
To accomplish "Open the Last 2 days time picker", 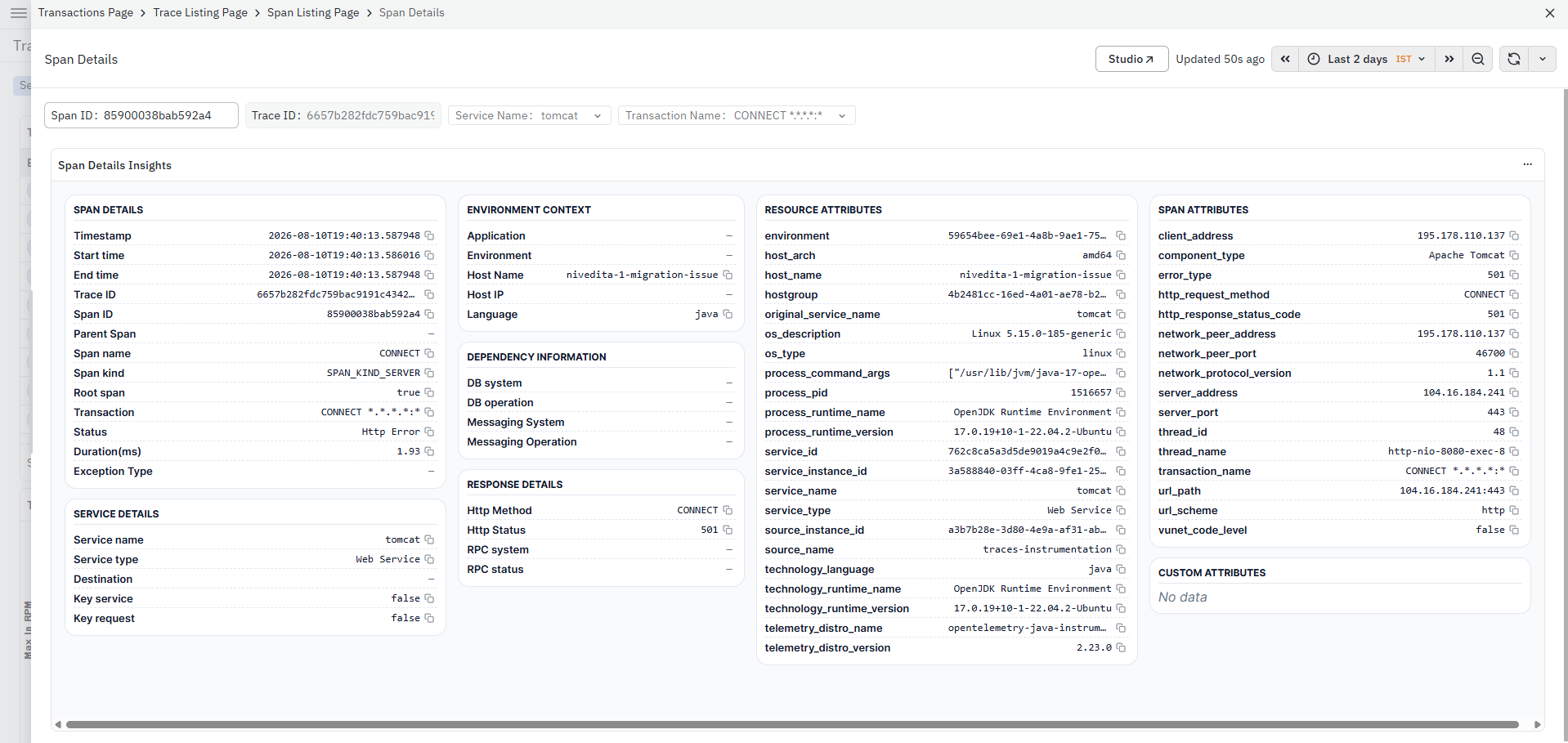I will [x=1367, y=59].
